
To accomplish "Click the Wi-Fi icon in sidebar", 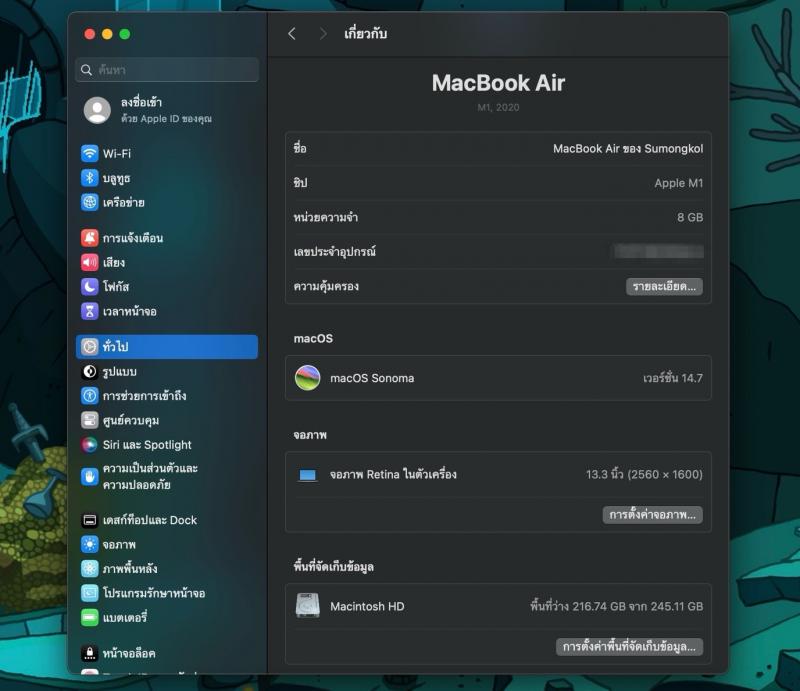I will [x=90, y=153].
